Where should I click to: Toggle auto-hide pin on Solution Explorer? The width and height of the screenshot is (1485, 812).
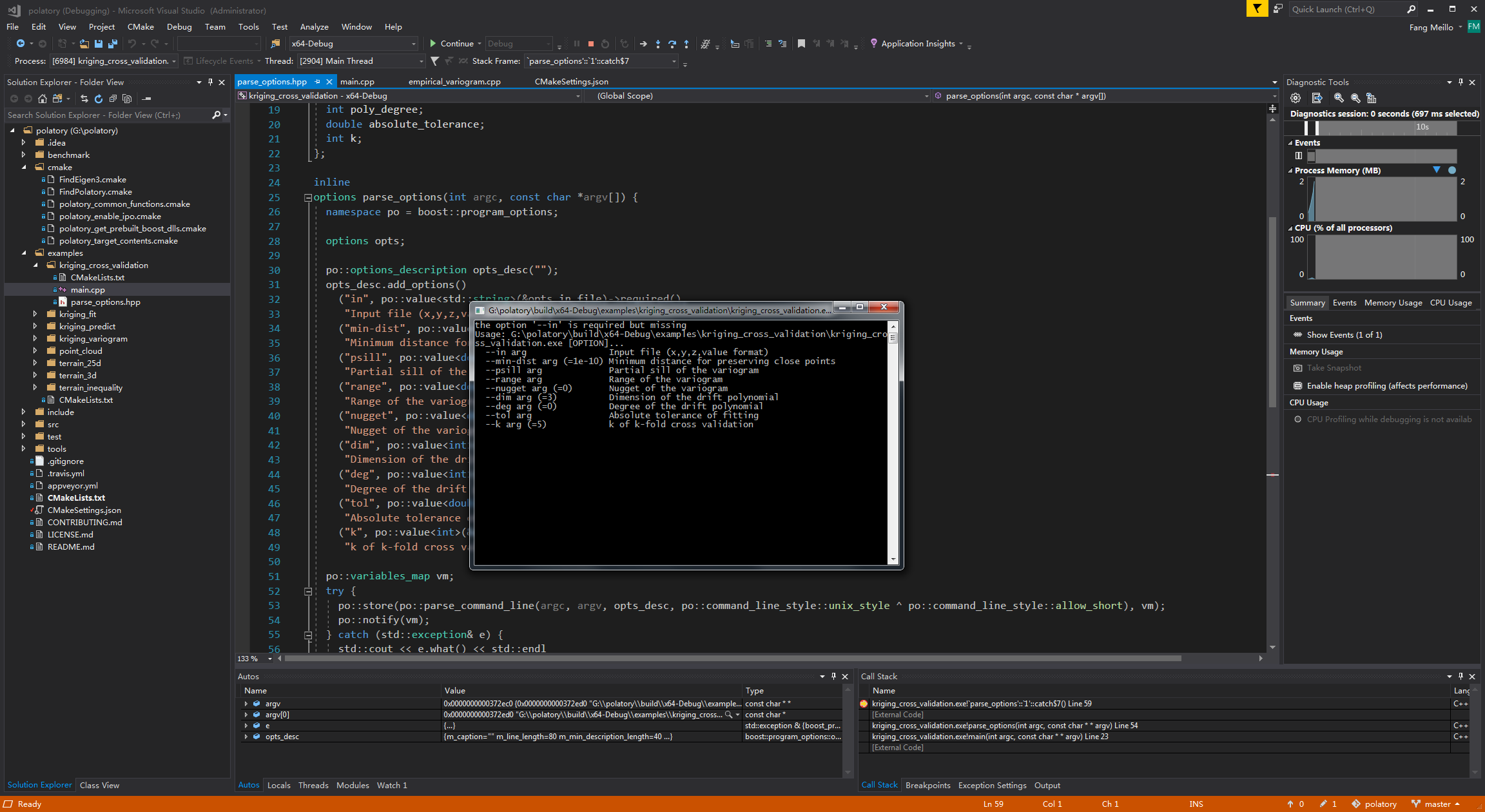(210, 82)
